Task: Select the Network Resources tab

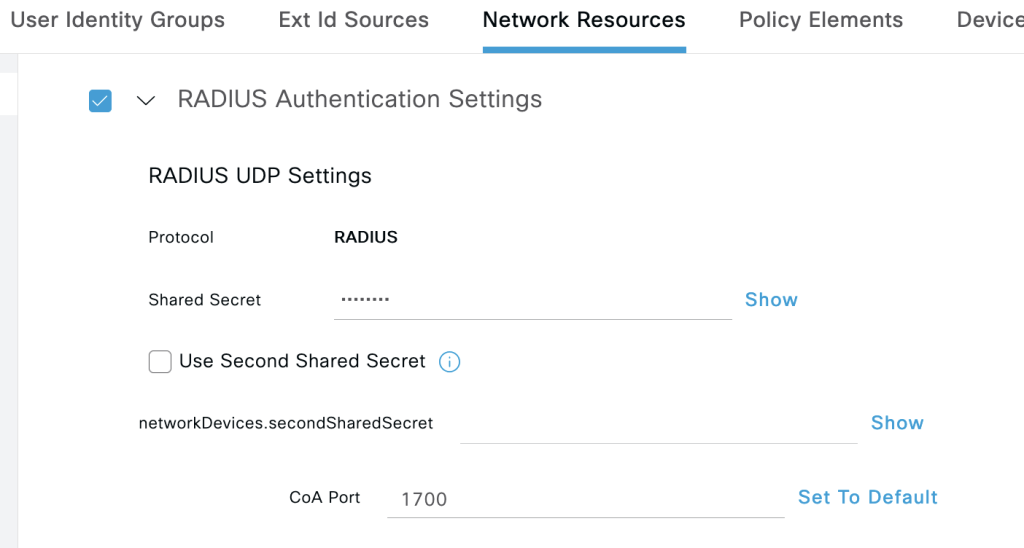Action: [x=584, y=20]
